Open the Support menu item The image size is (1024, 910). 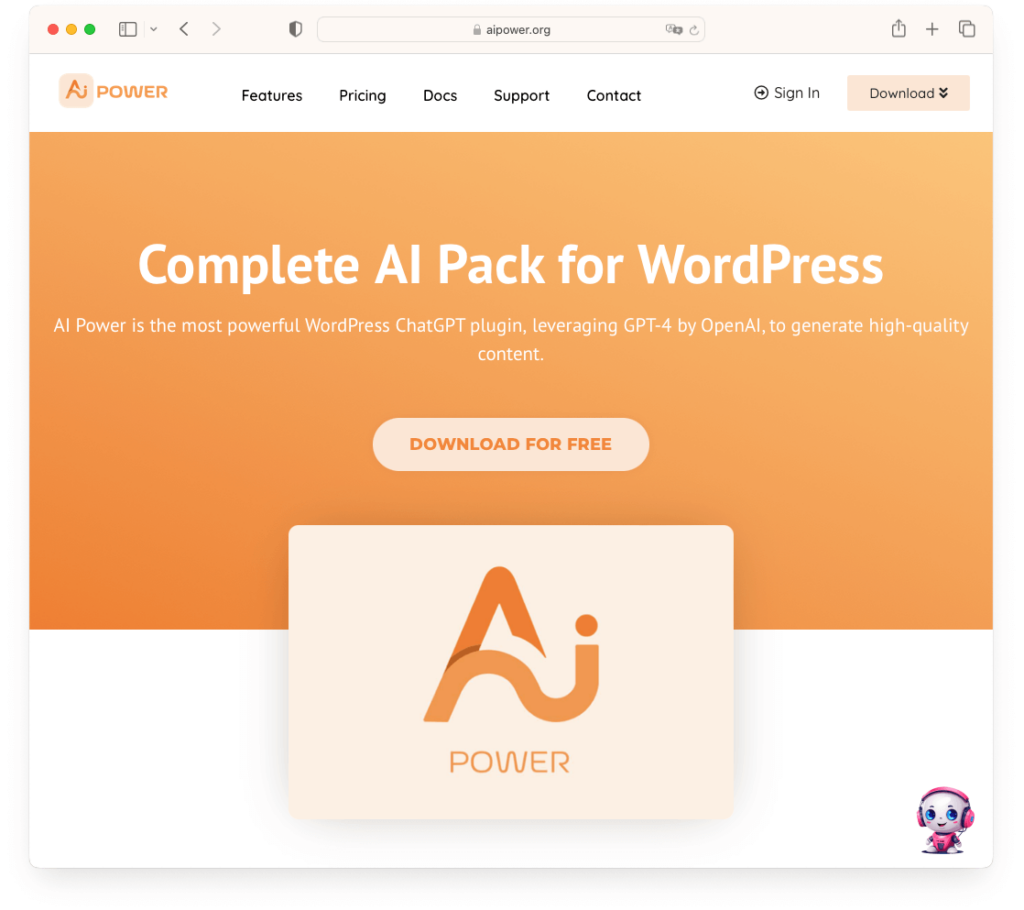click(521, 95)
